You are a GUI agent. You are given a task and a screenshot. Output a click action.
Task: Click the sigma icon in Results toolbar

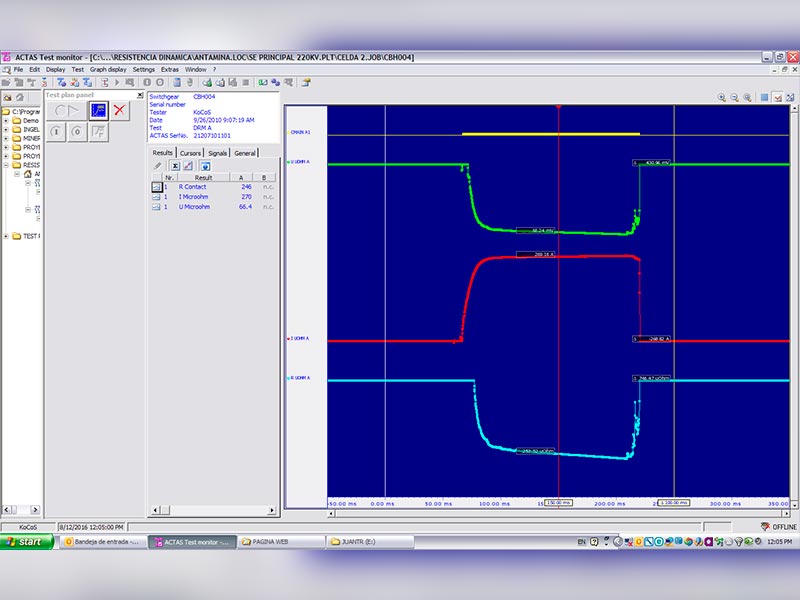pos(174,165)
